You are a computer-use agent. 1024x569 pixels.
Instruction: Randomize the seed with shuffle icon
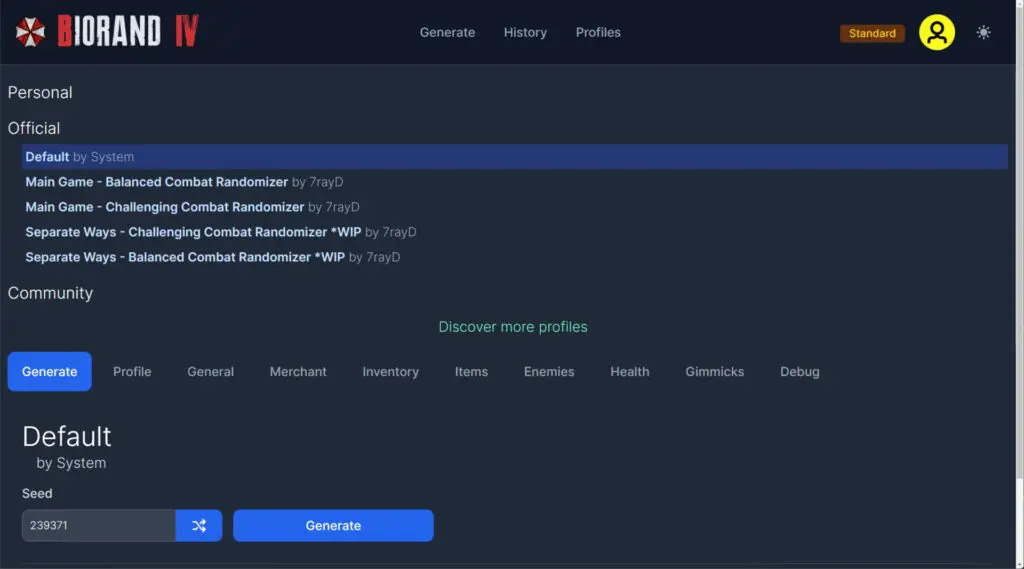(x=199, y=525)
